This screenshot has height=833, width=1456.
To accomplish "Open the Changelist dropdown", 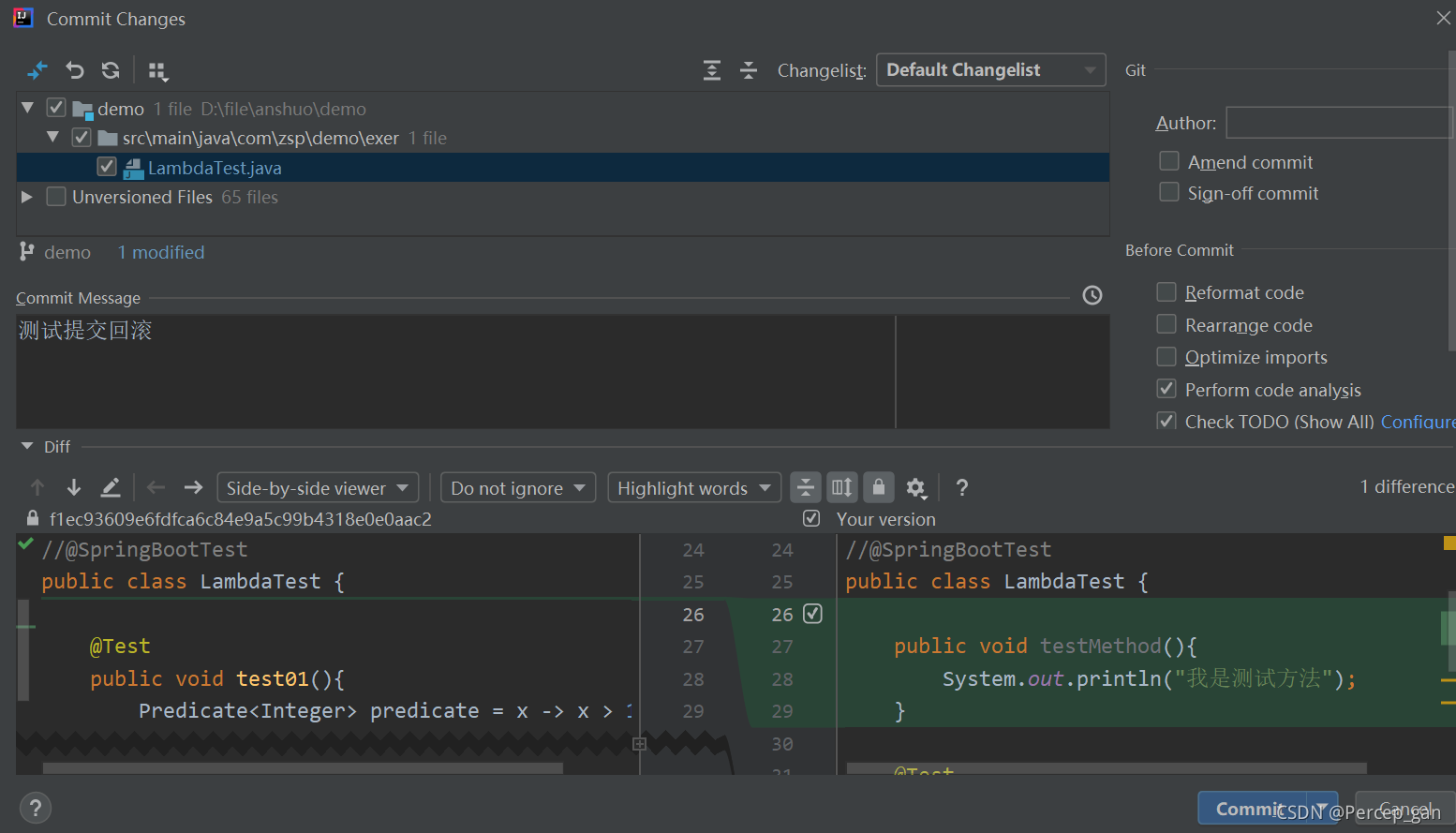I will coord(991,70).
